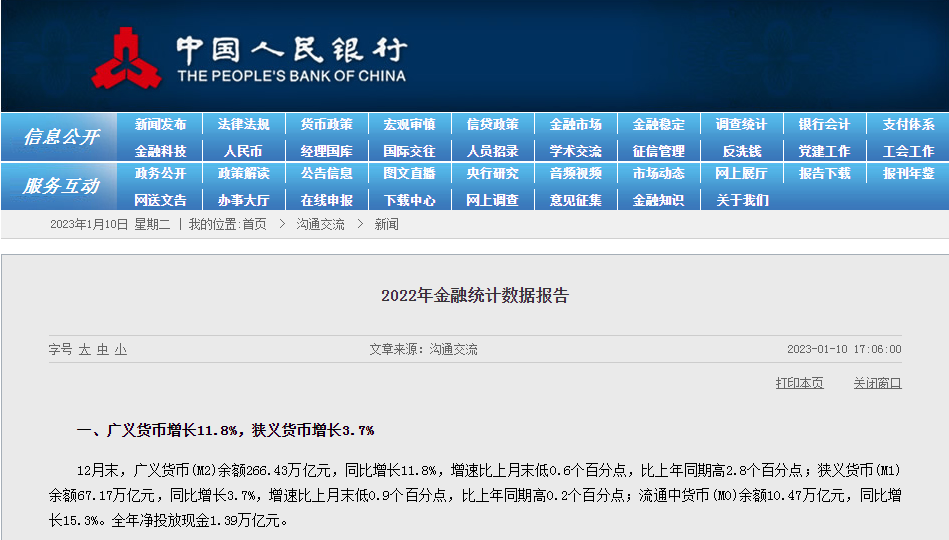Open 政务公开 in service menu
This screenshot has width=949, height=540.
point(160,174)
